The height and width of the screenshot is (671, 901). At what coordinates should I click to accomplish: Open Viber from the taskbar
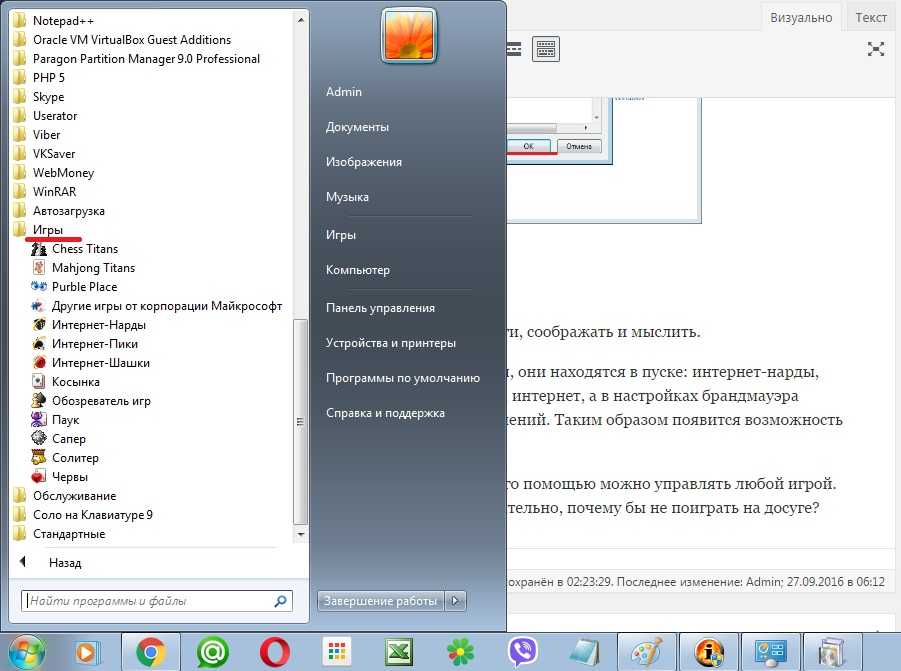point(520,652)
